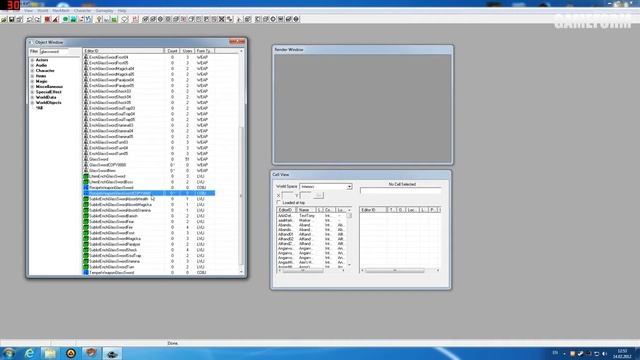Expand the Audio category in Object Window
This screenshot has width=640, height=360.
pyautogui.click(x=32, y=65)
